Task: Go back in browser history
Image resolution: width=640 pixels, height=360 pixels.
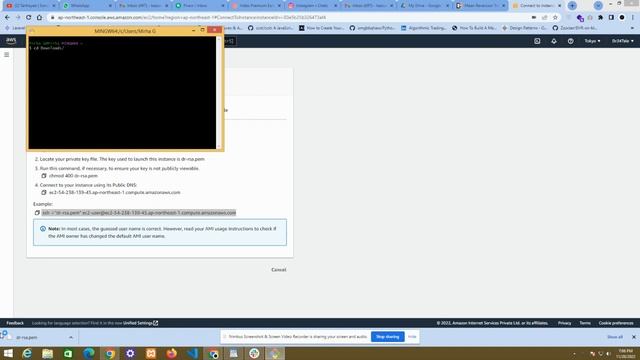Action: [x=7, y=18]
